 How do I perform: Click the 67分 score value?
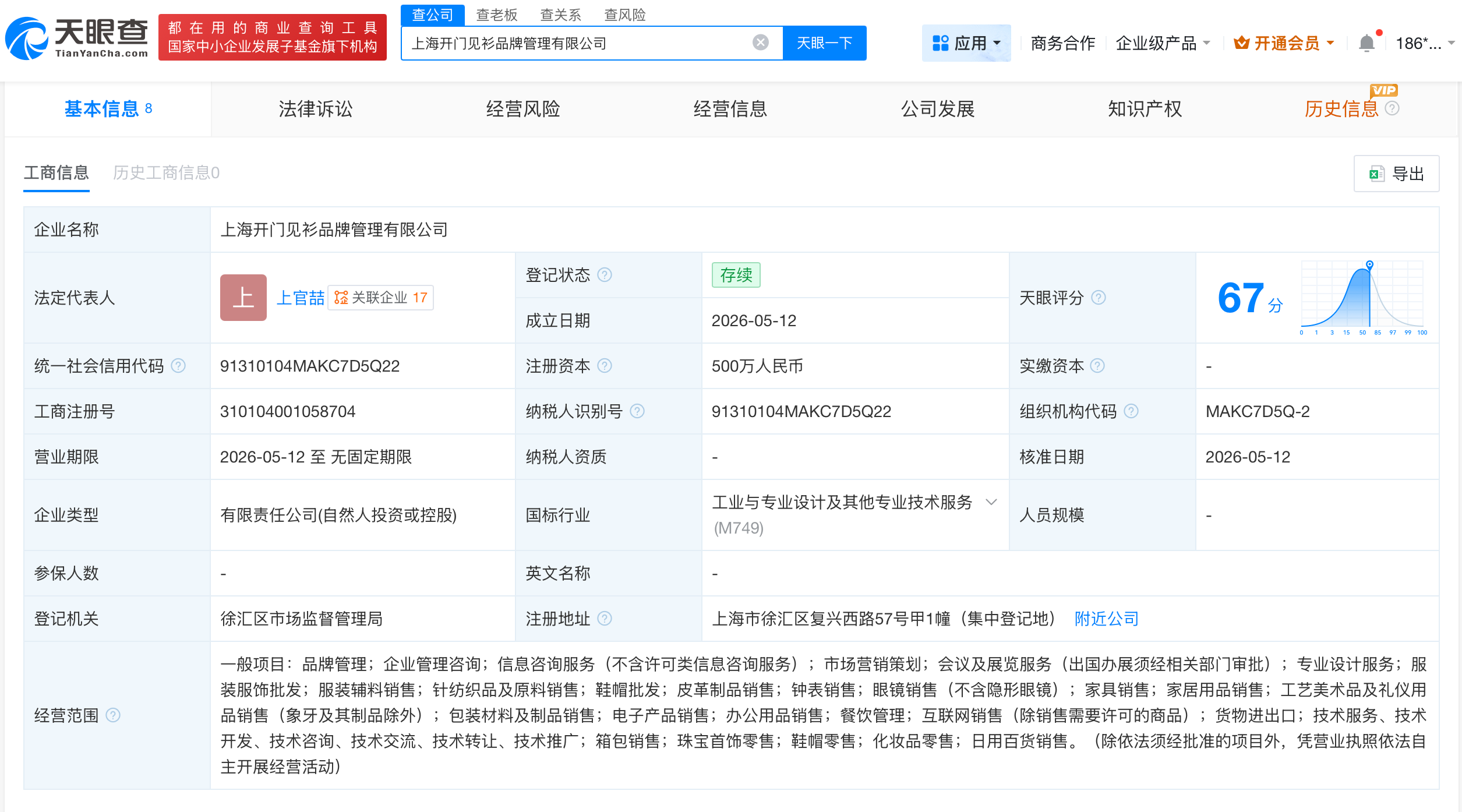tap(1250, 298)
